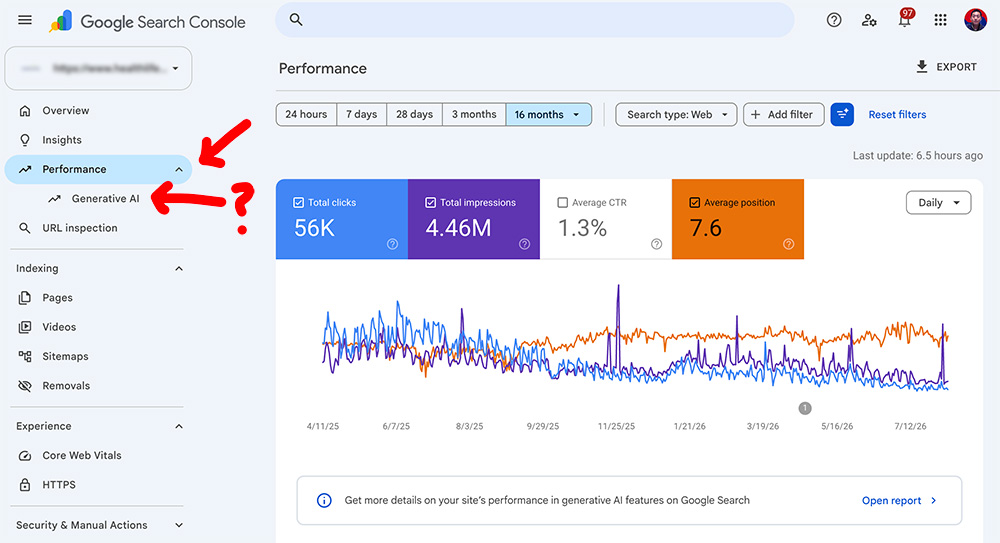The width and height of the screenshot is (1000, 543).
Task: Collapse the Performance section chevron
Action: [x=179, y=169]
